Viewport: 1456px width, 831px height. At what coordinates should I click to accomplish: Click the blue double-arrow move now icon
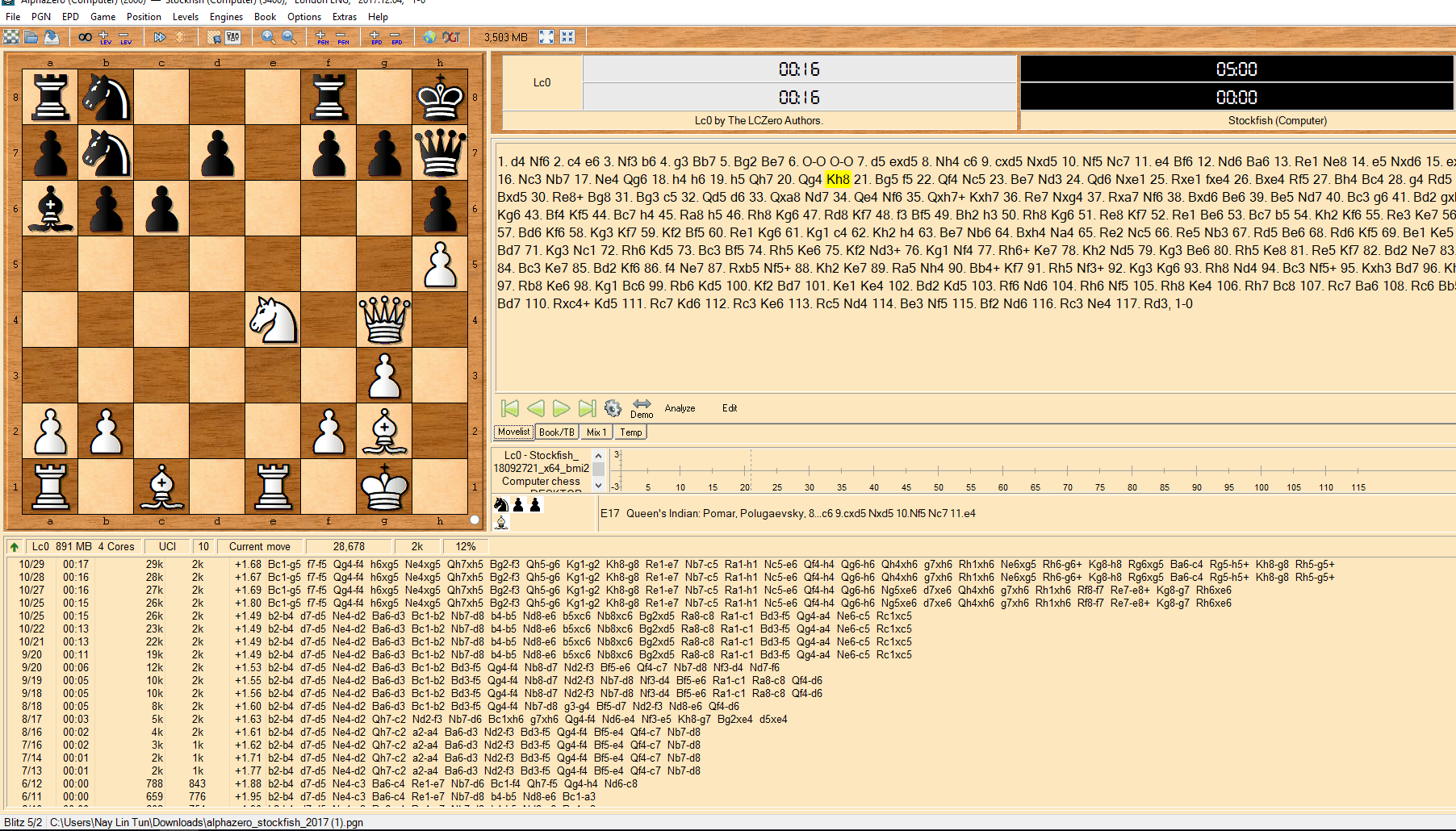click(160, 37)
